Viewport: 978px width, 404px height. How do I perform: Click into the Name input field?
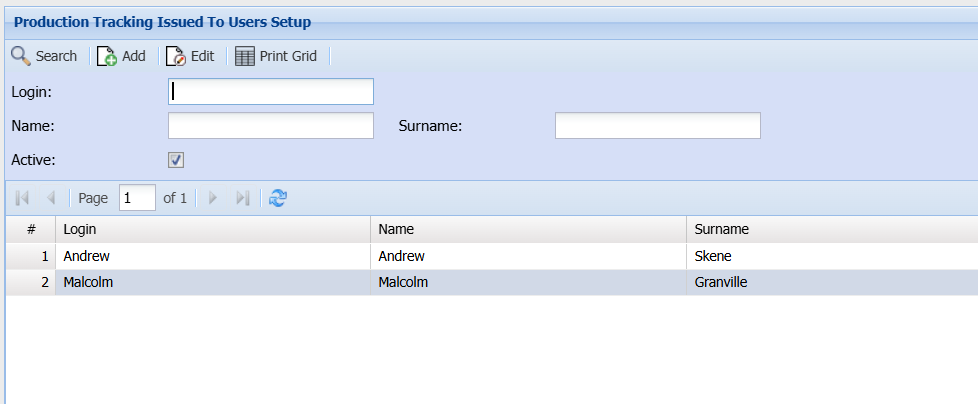point(271,125)
